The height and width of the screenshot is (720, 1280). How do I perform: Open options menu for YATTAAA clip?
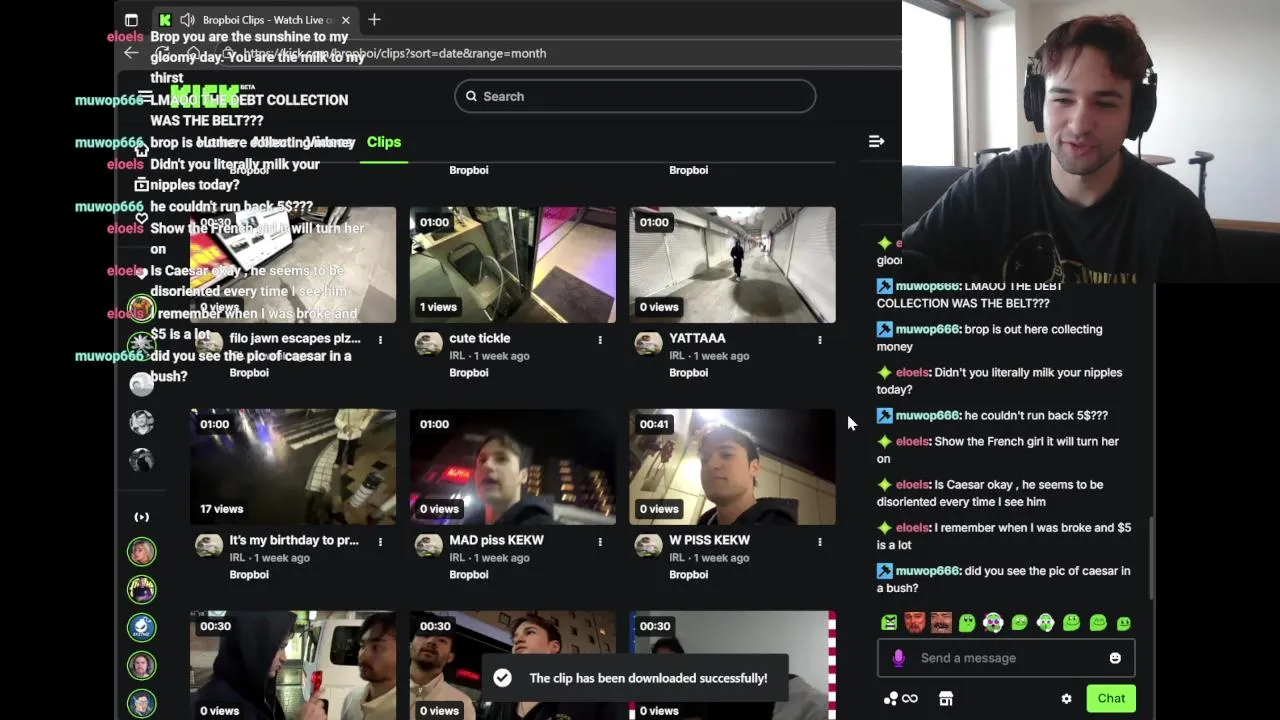pos(820,340)
